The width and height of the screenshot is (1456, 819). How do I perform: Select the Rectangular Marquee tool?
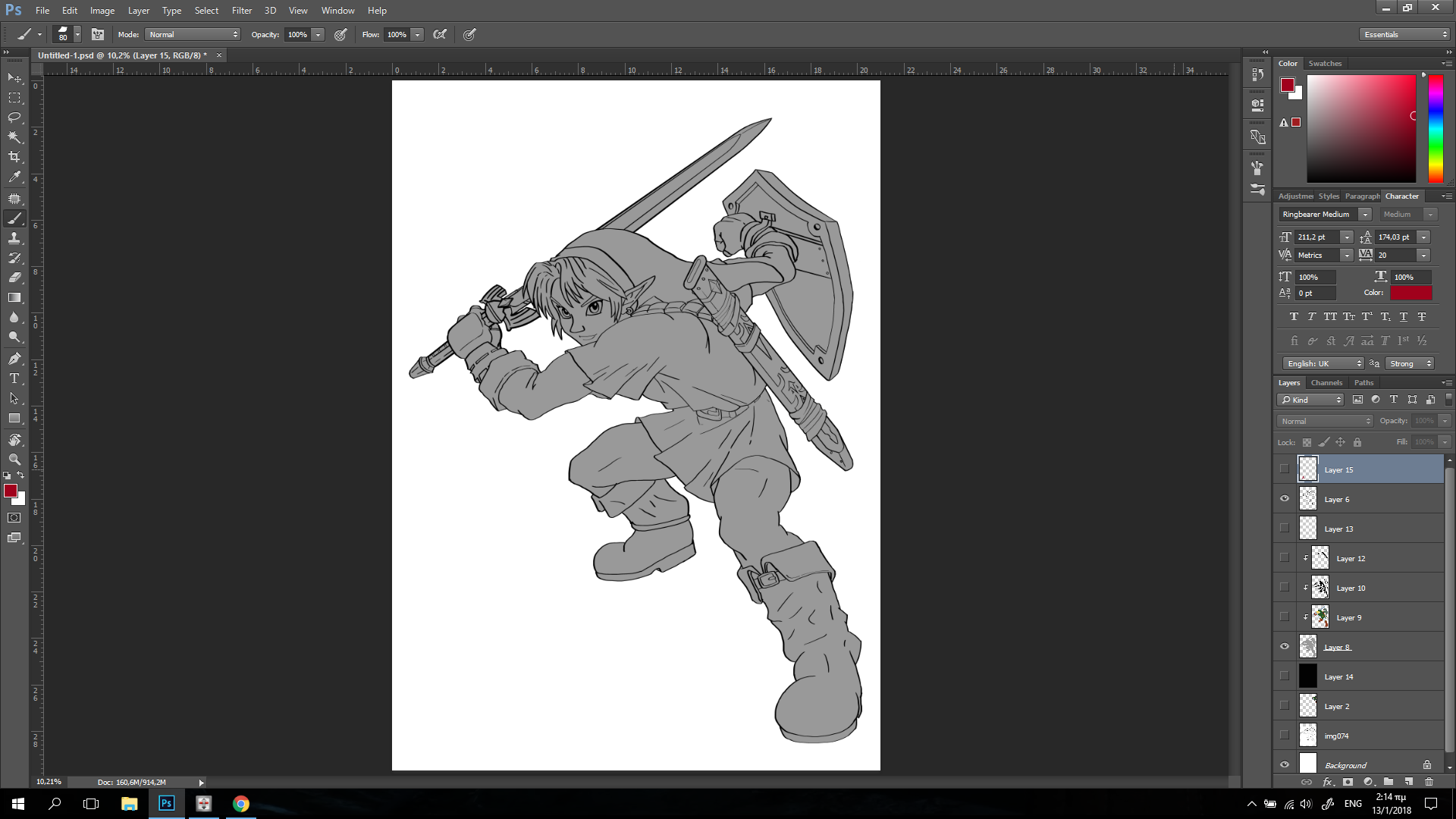(14, 98)
